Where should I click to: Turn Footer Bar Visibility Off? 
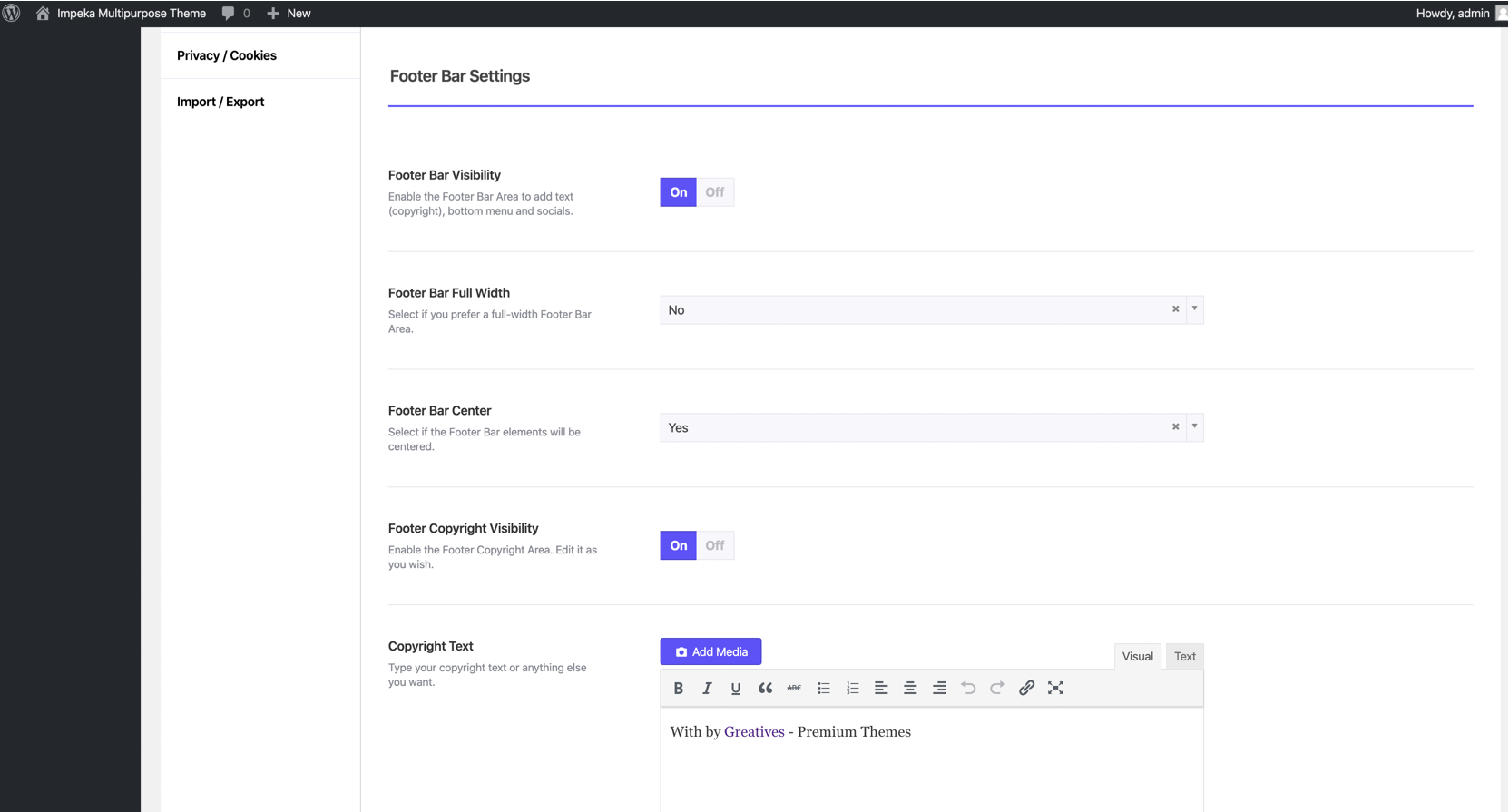[715, 192]
